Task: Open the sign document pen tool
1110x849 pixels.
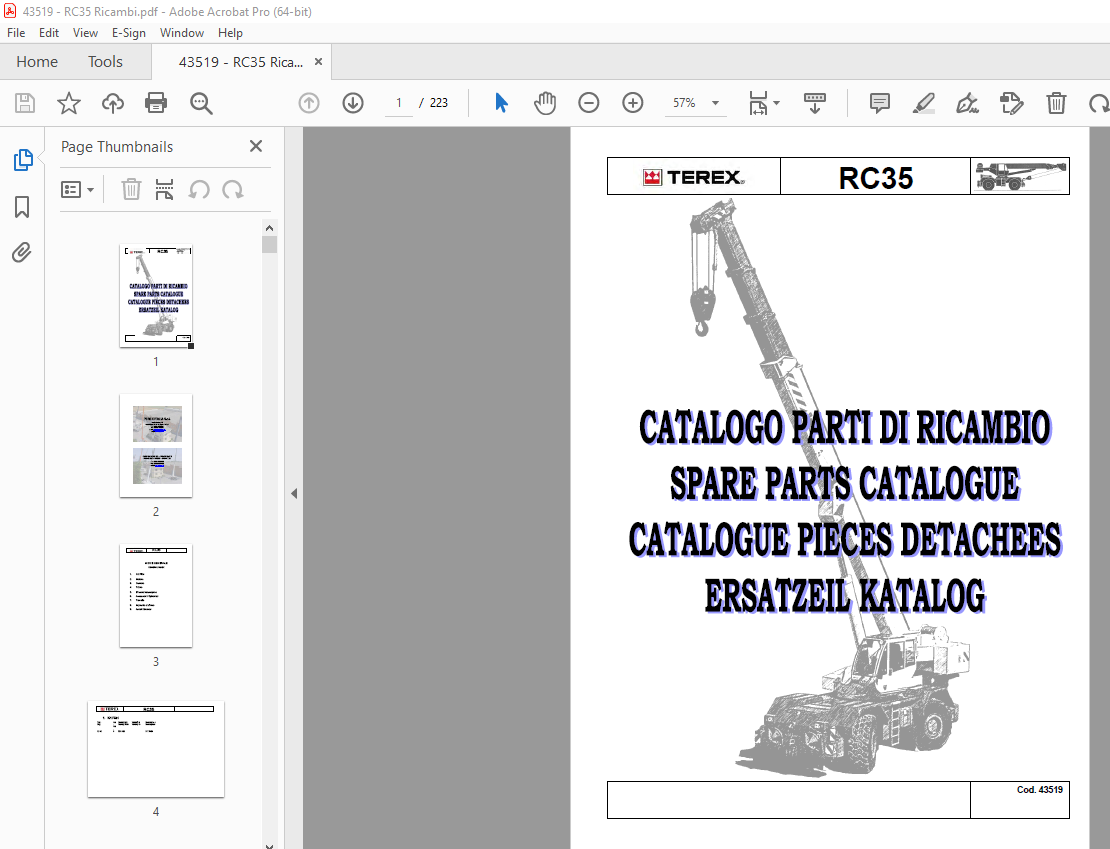Action: tap(967, 103)
